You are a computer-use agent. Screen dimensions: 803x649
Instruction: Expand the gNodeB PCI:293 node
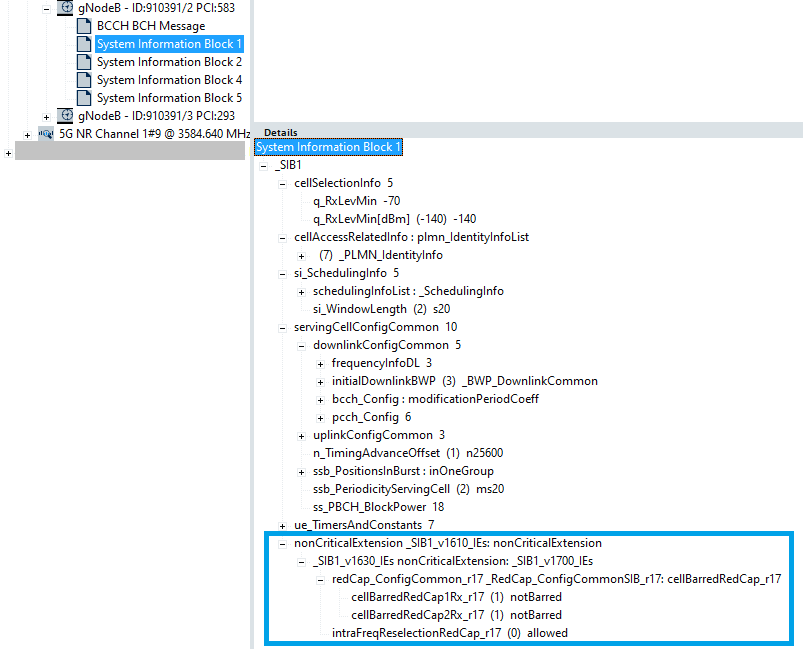point(46,116)
